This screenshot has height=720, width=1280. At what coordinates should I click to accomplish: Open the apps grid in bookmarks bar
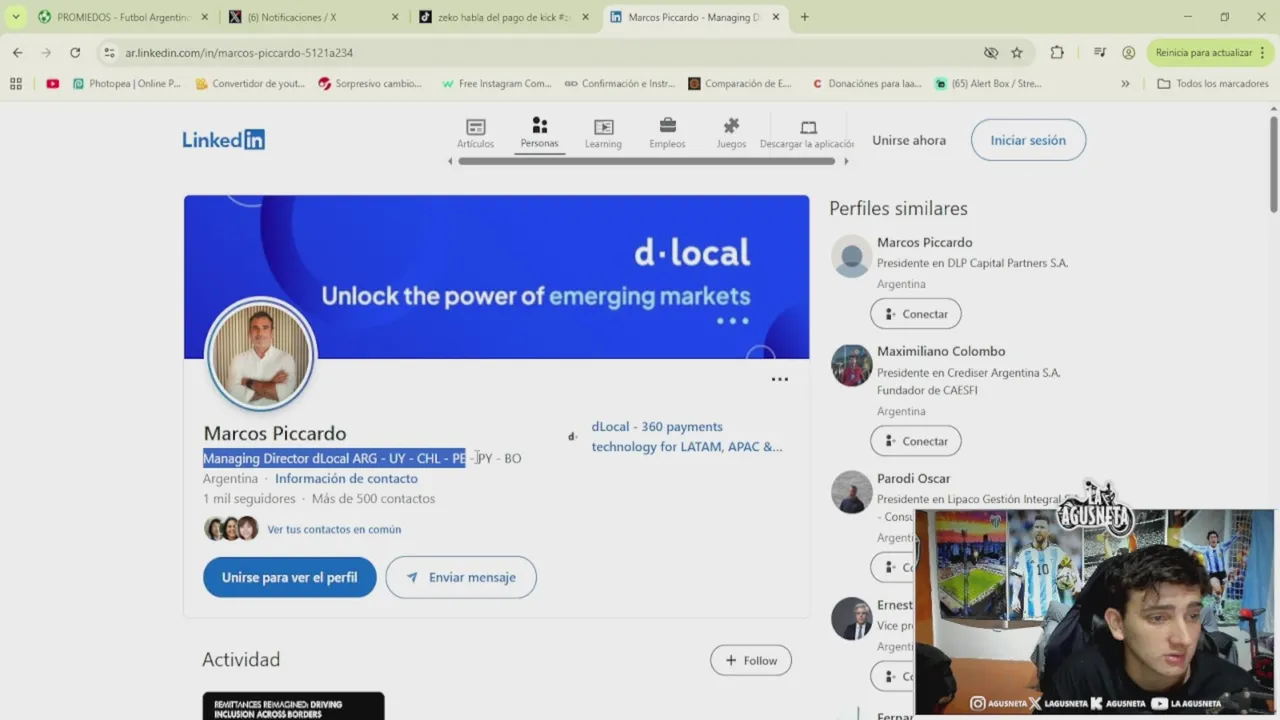[x=16, y=84]
